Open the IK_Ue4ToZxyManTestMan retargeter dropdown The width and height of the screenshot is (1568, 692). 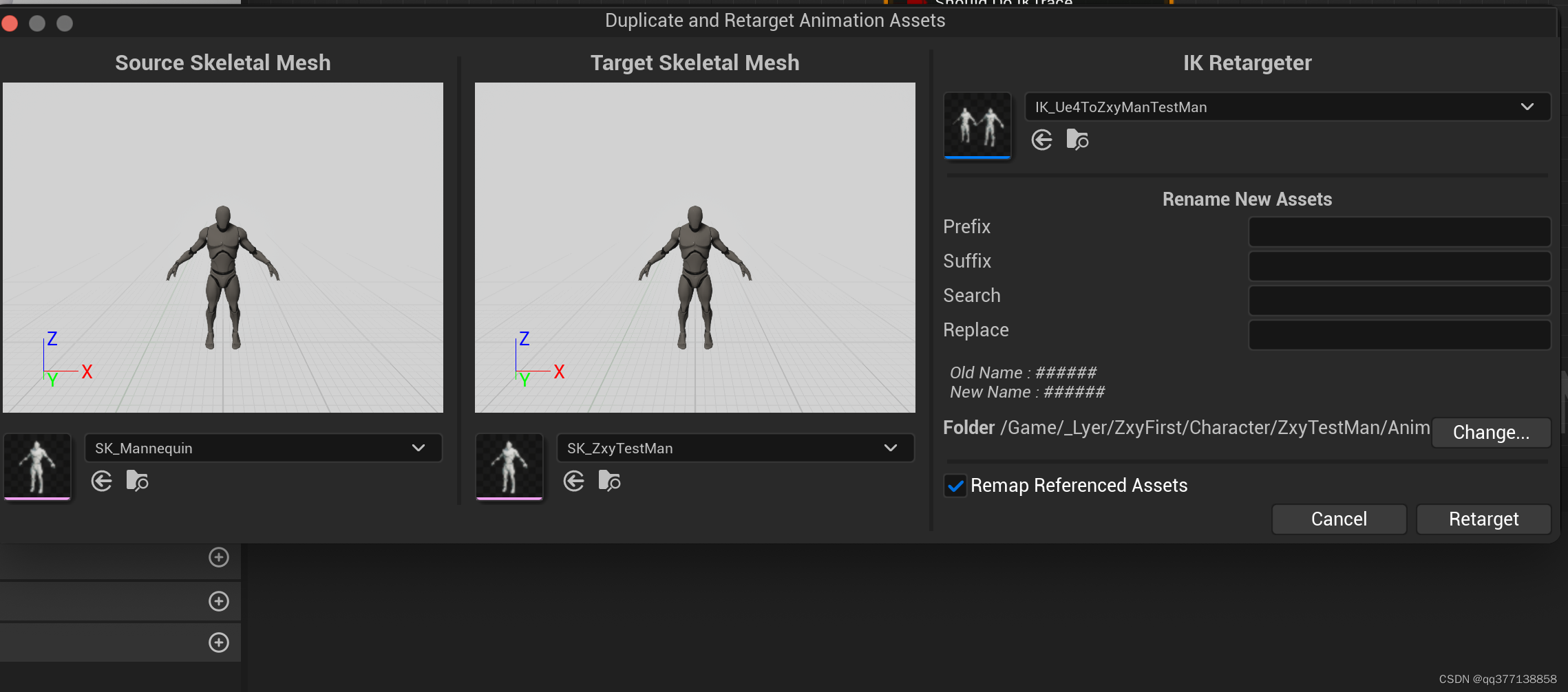tap(1287, 107)
